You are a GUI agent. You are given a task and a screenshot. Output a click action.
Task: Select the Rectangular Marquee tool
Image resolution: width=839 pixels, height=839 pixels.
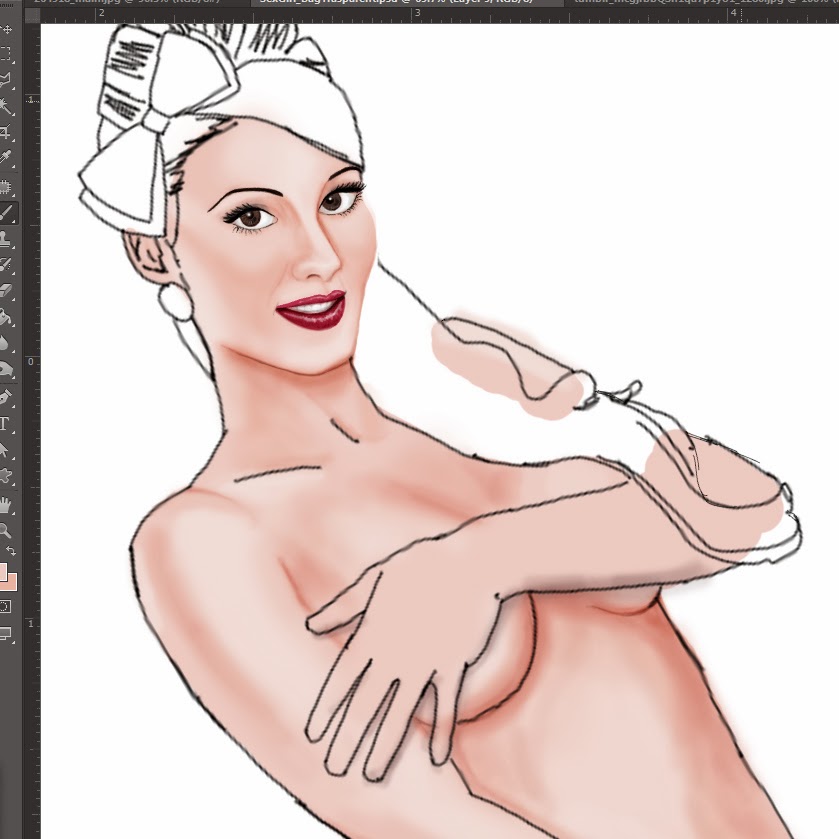[x=7, y=55]
